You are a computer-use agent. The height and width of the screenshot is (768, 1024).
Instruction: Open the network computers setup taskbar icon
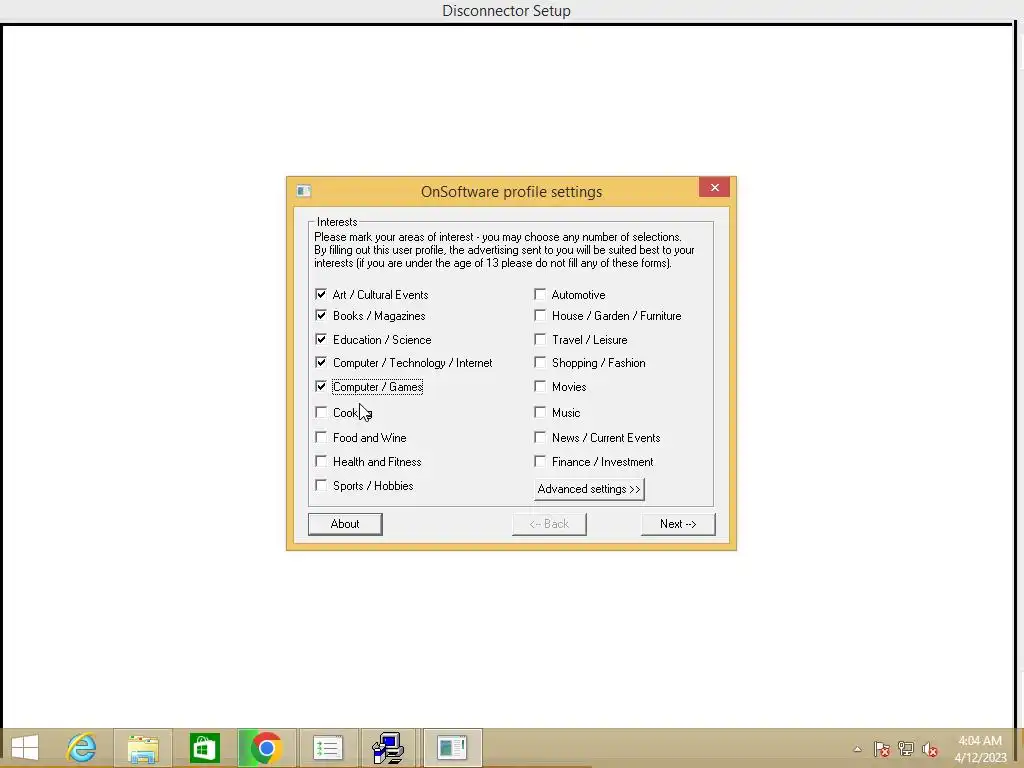(389, 748)
